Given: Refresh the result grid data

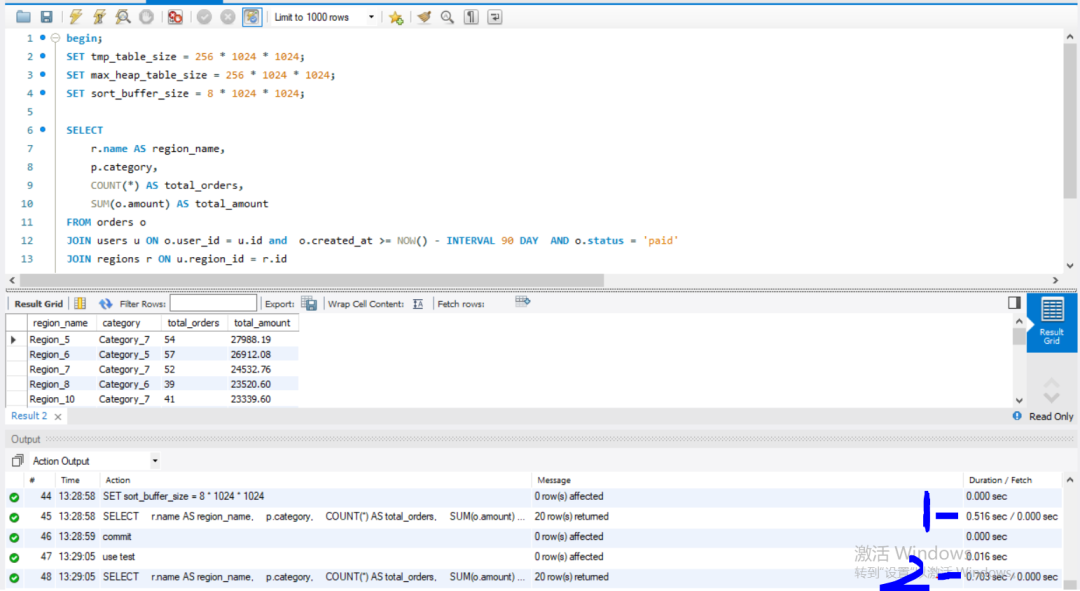Looking at the screenshot, I should (105, 303).
